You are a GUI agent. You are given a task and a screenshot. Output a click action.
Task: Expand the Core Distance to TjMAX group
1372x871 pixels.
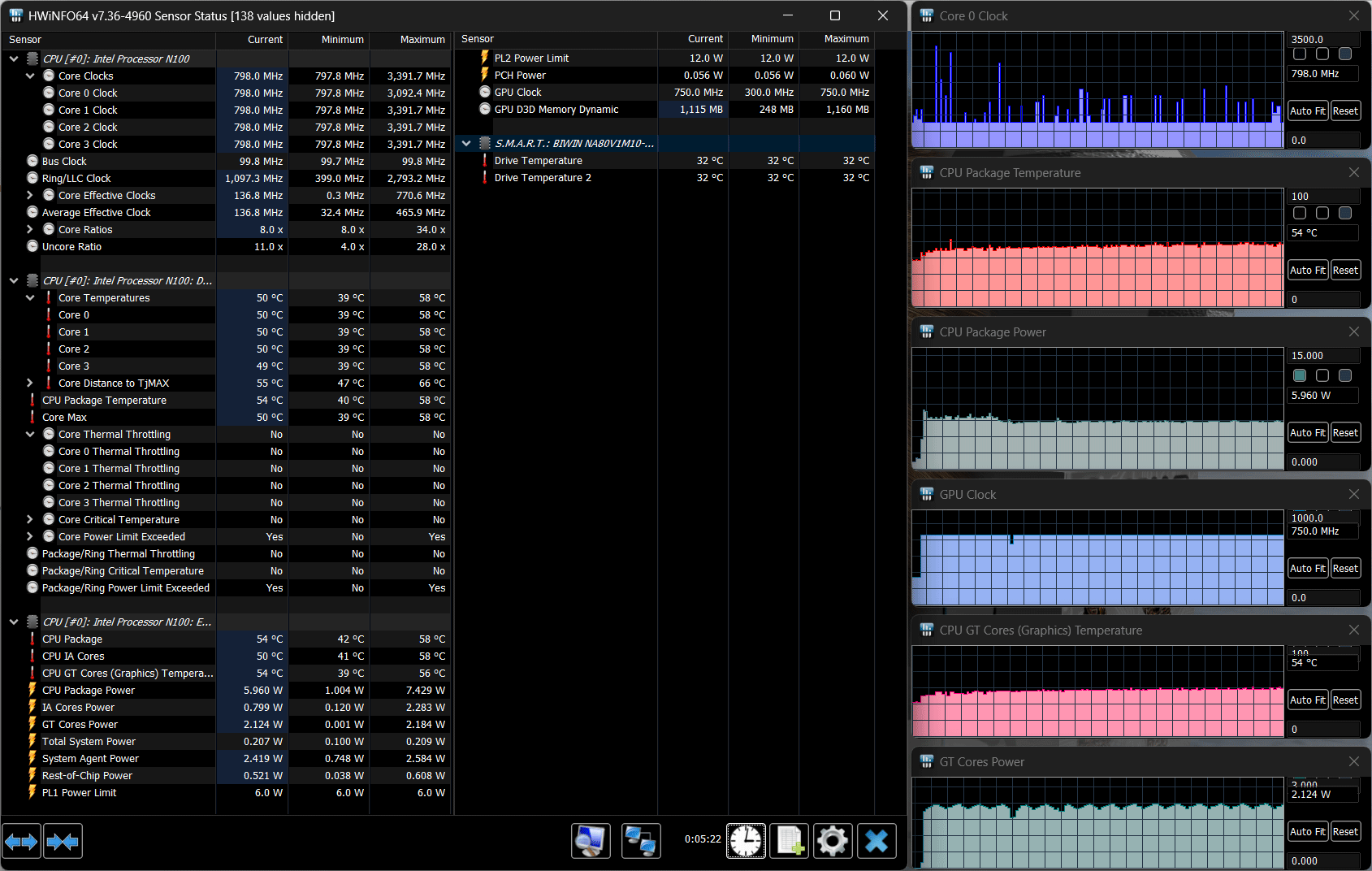click(30, 383)
